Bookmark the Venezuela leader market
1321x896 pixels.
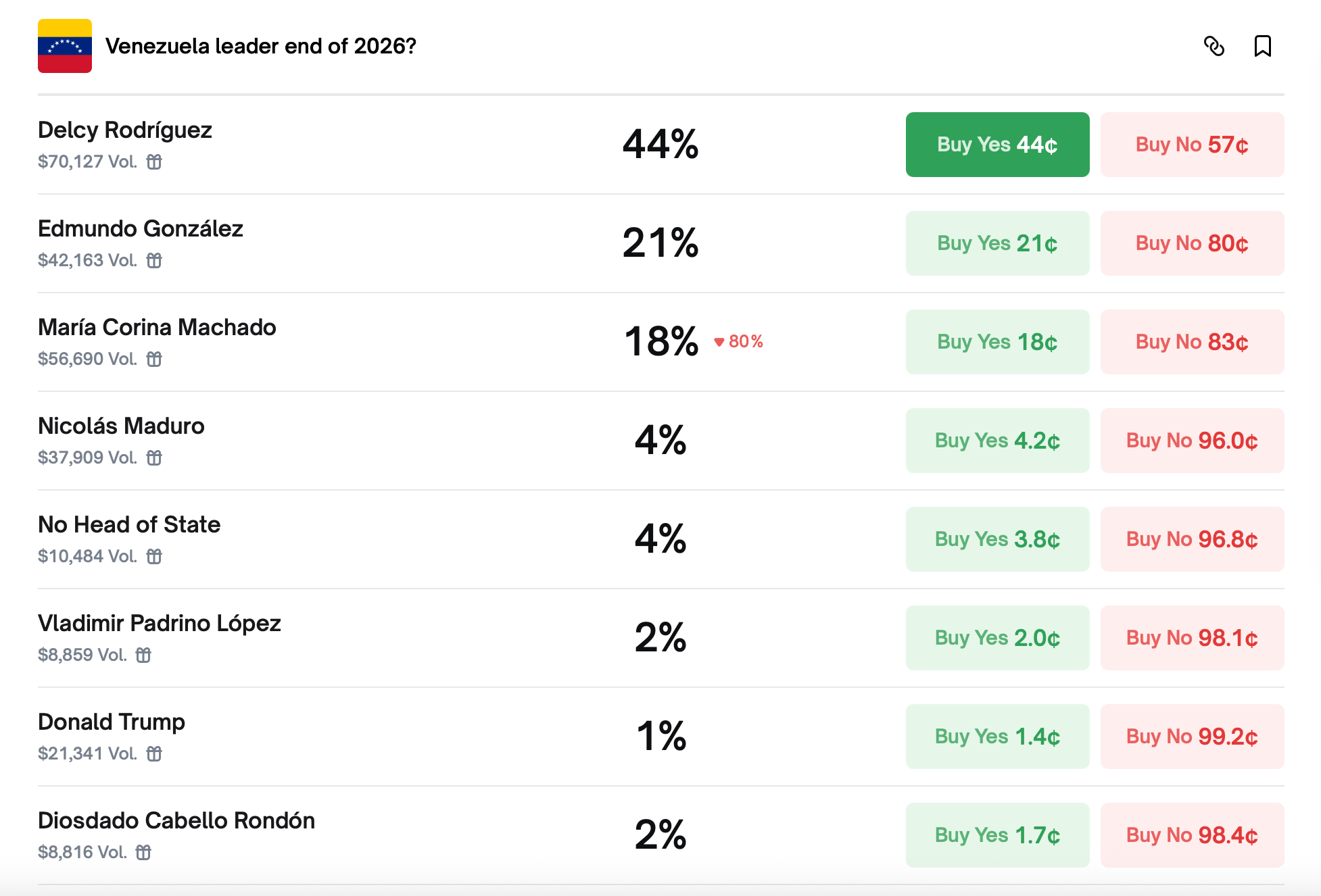[1263, 46]
